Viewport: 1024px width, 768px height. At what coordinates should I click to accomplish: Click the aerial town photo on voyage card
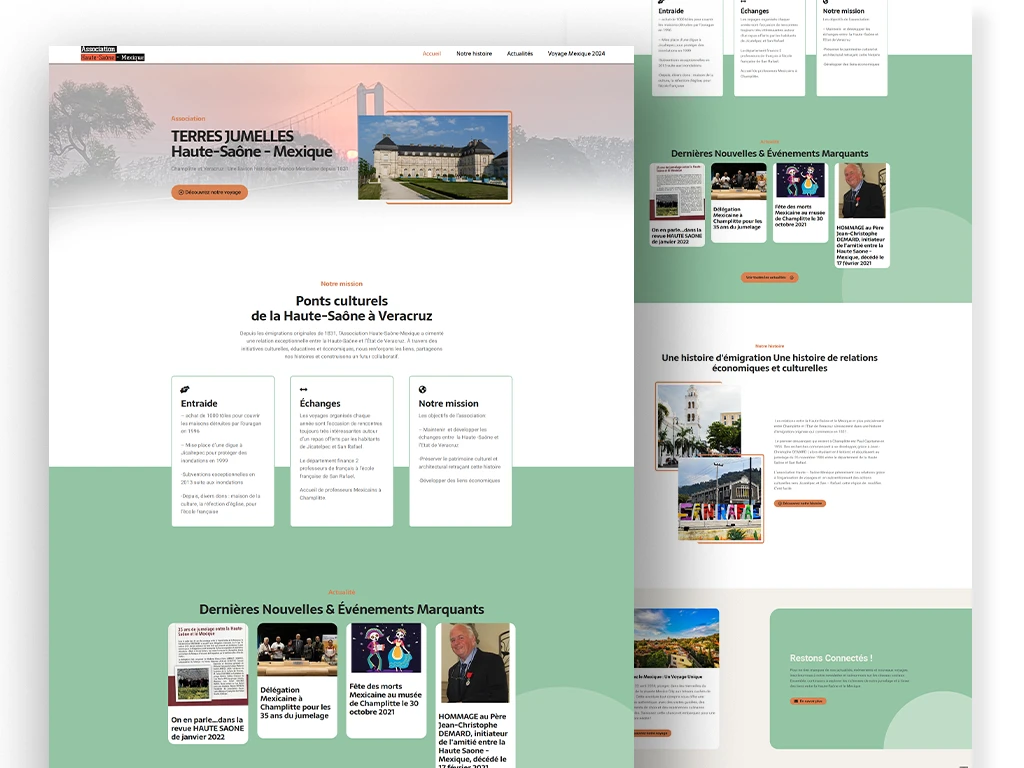tap(677, 638)
